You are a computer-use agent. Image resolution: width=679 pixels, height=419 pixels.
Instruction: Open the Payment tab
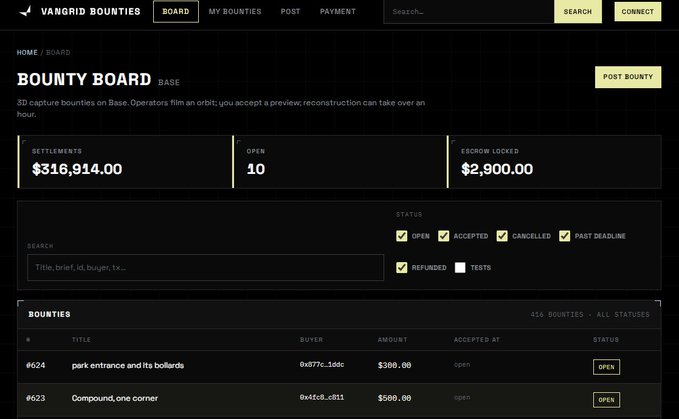[338, 12]
